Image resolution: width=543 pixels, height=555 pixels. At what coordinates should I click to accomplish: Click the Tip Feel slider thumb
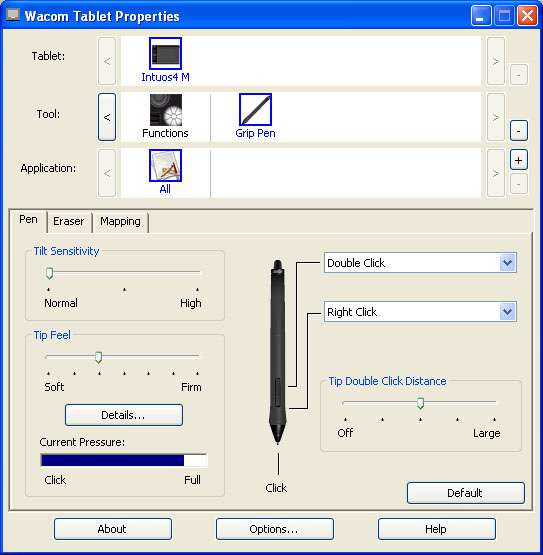(99, 357)
